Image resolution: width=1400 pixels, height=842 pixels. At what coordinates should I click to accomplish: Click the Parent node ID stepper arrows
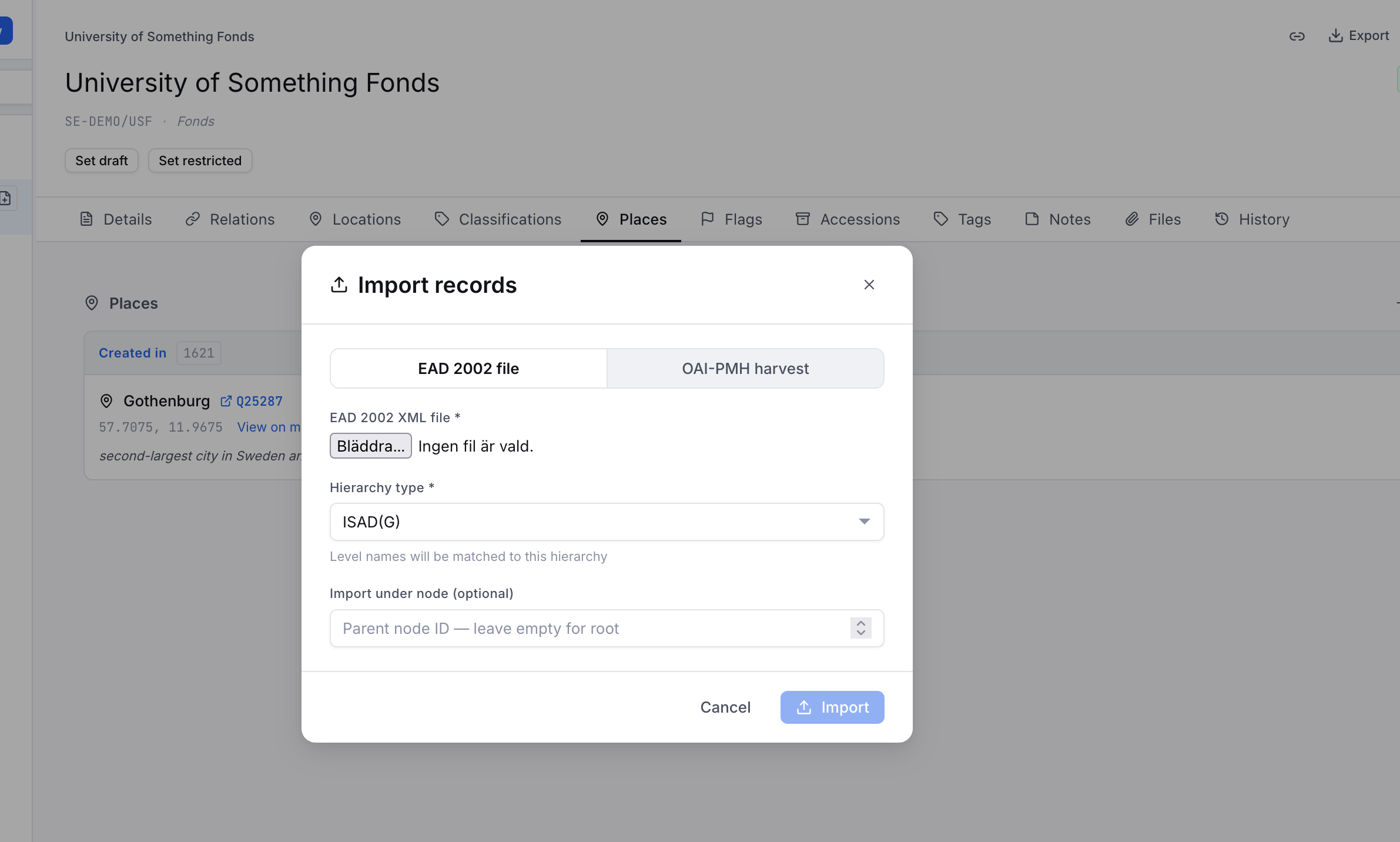tap(860, 628)
